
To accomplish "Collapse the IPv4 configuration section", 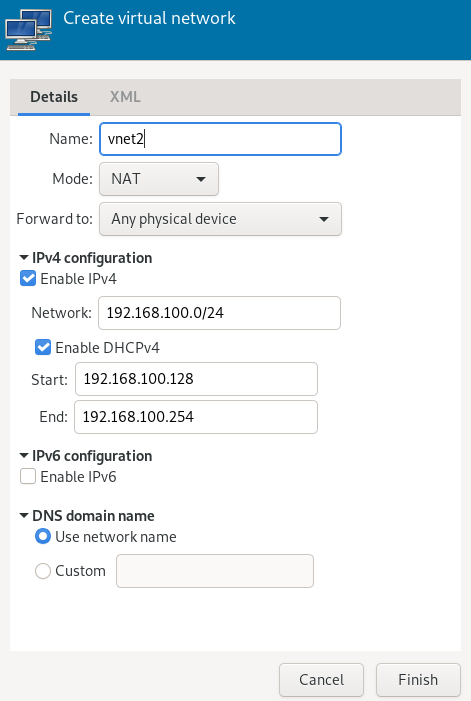I will coord(24,258).
